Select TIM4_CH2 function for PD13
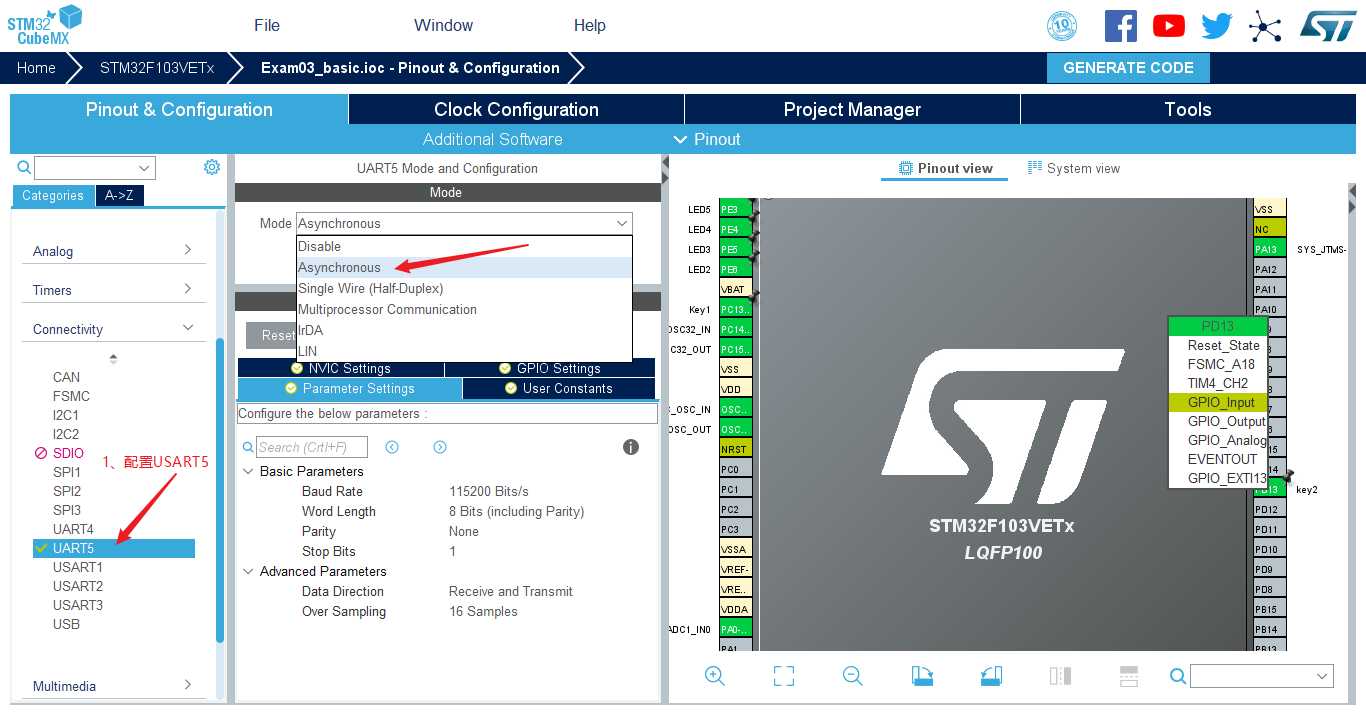The width and height of the screenshot is (1366, 715). pos(1218,383)
